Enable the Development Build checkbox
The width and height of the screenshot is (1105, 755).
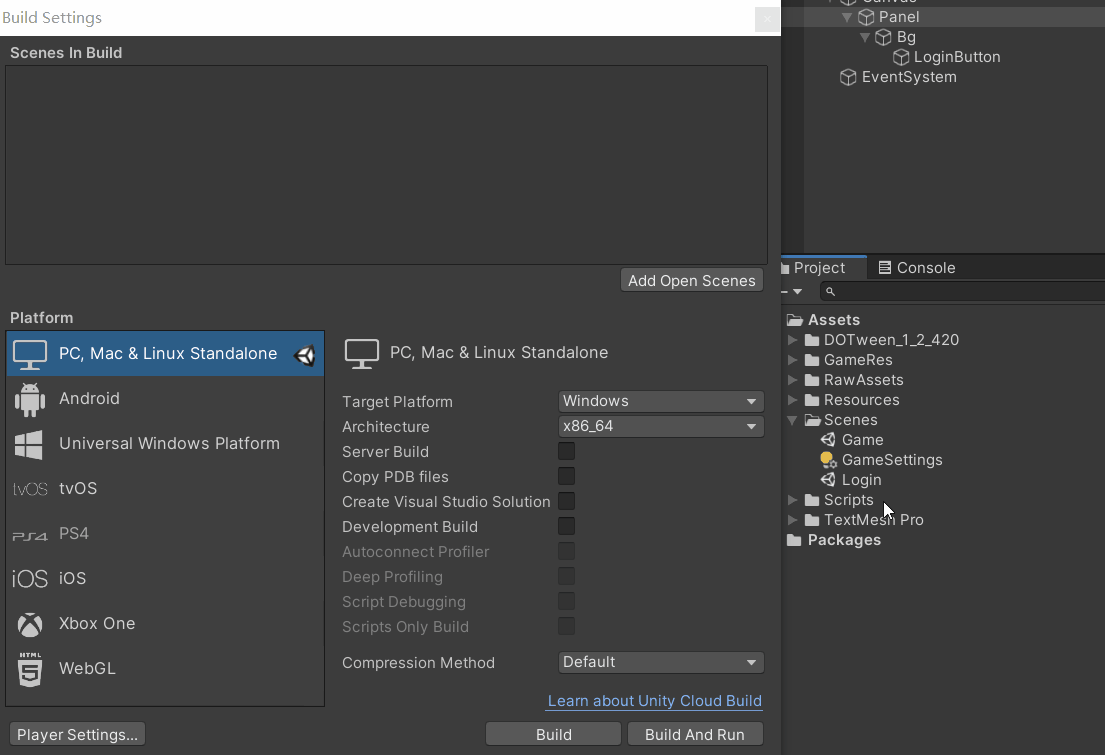566,527
